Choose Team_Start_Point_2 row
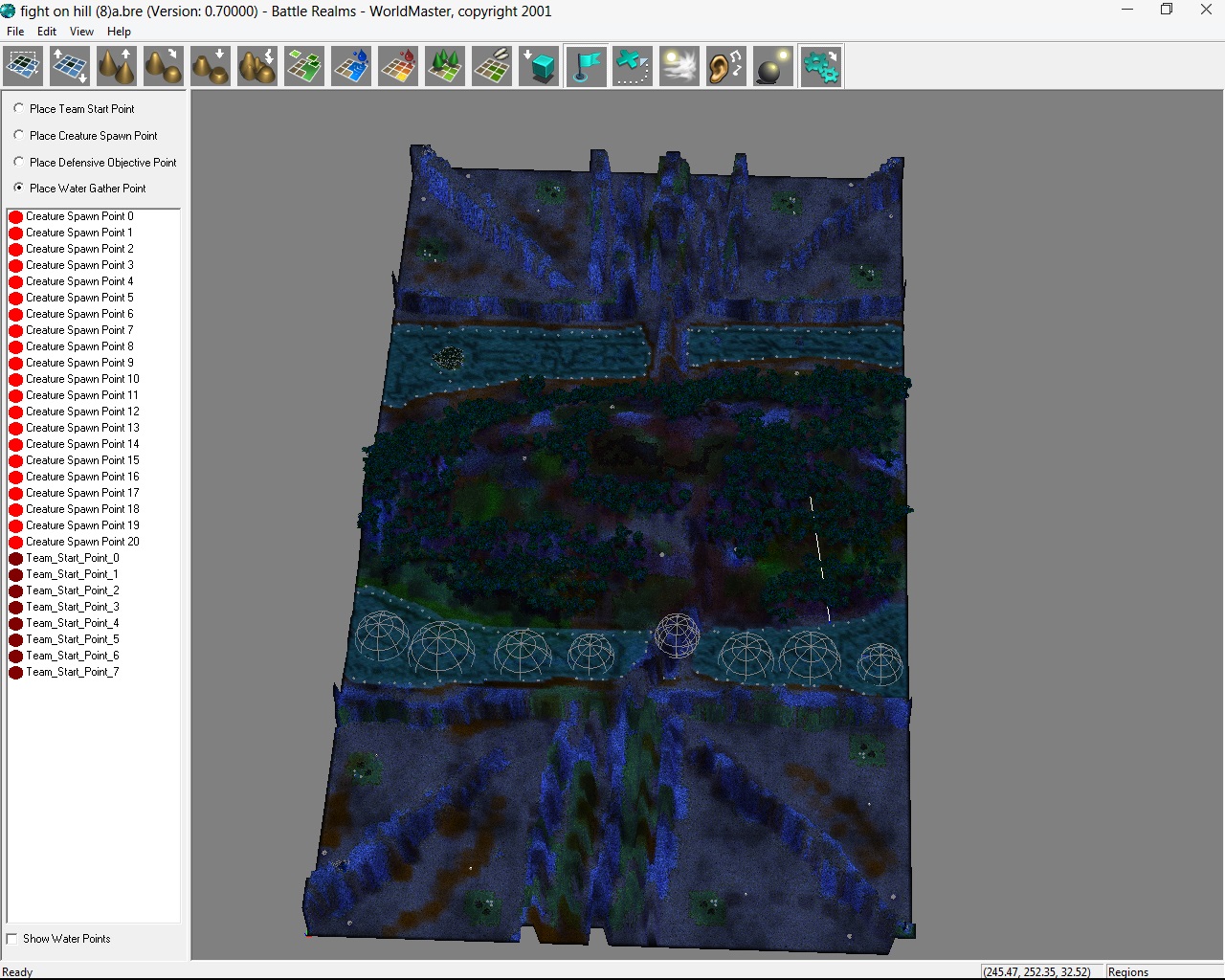 pyautogui.click(x=64, y=590)
